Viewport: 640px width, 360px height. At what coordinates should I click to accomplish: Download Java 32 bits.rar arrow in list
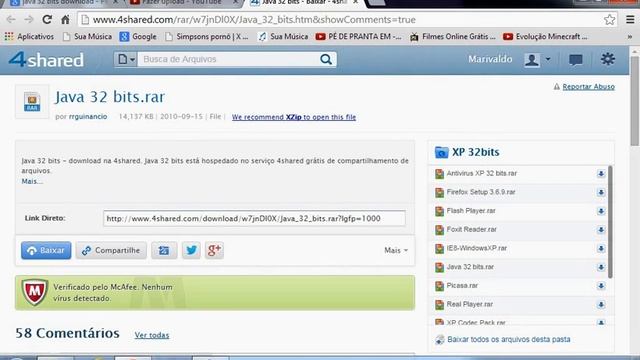(601, 267)
